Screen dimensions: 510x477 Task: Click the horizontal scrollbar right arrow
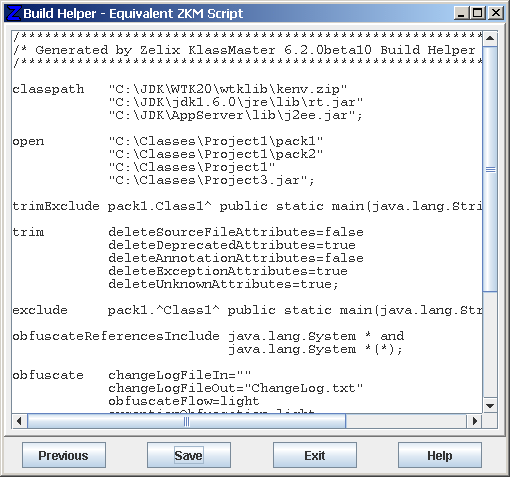pyautogui.click(x=474, y=421)
